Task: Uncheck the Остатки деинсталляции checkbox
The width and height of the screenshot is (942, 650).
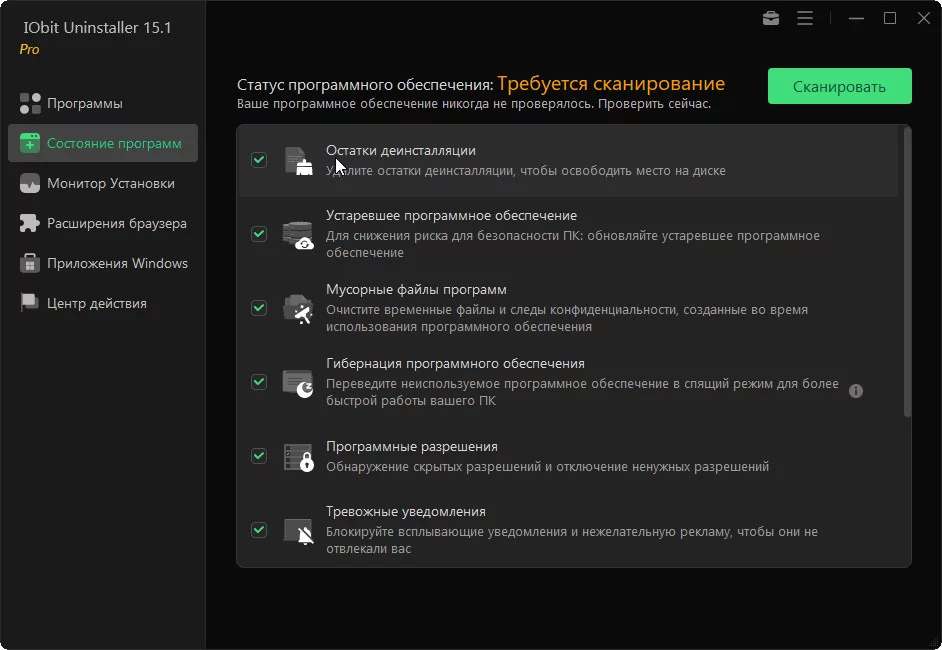Action: [259, 160]
